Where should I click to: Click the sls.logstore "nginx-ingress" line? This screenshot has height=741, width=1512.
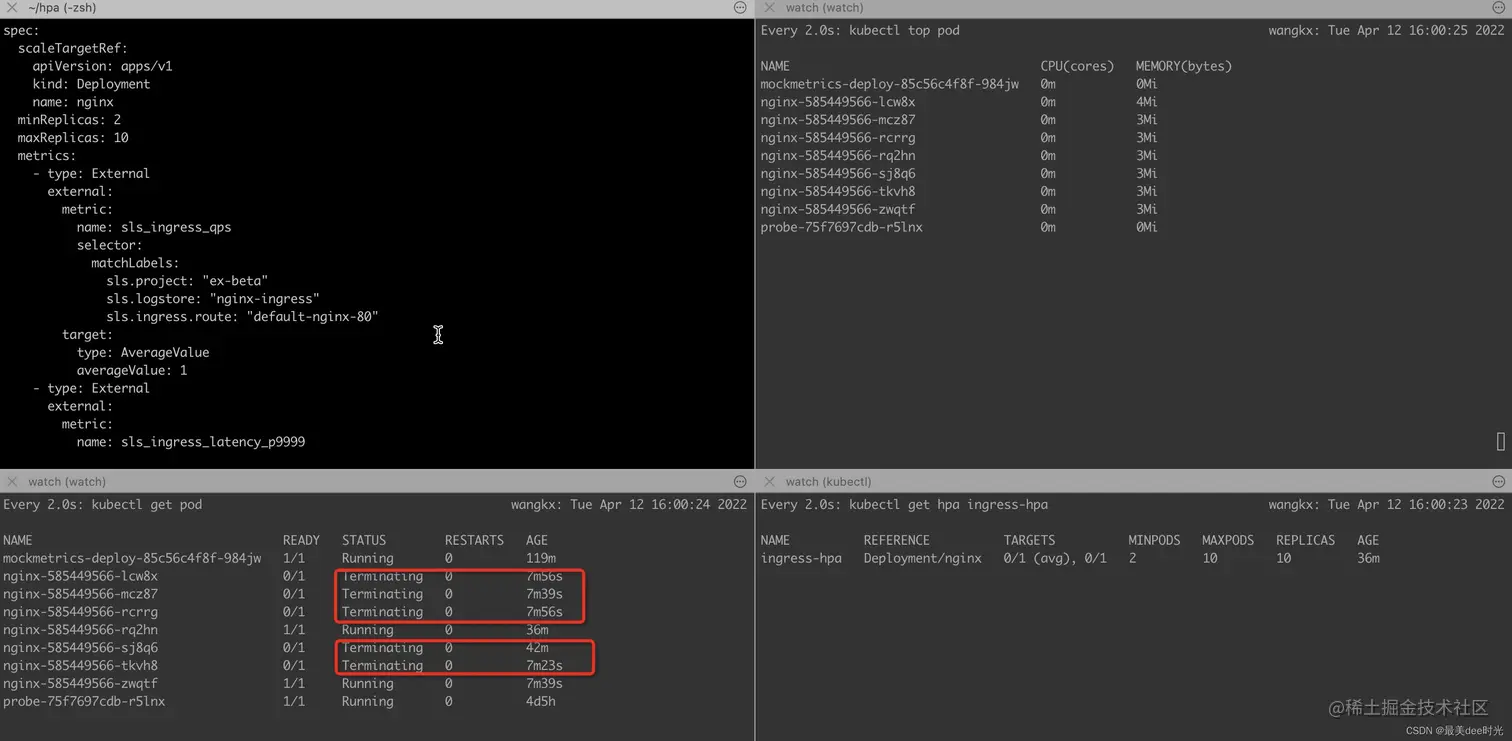[x=213, y=299]
